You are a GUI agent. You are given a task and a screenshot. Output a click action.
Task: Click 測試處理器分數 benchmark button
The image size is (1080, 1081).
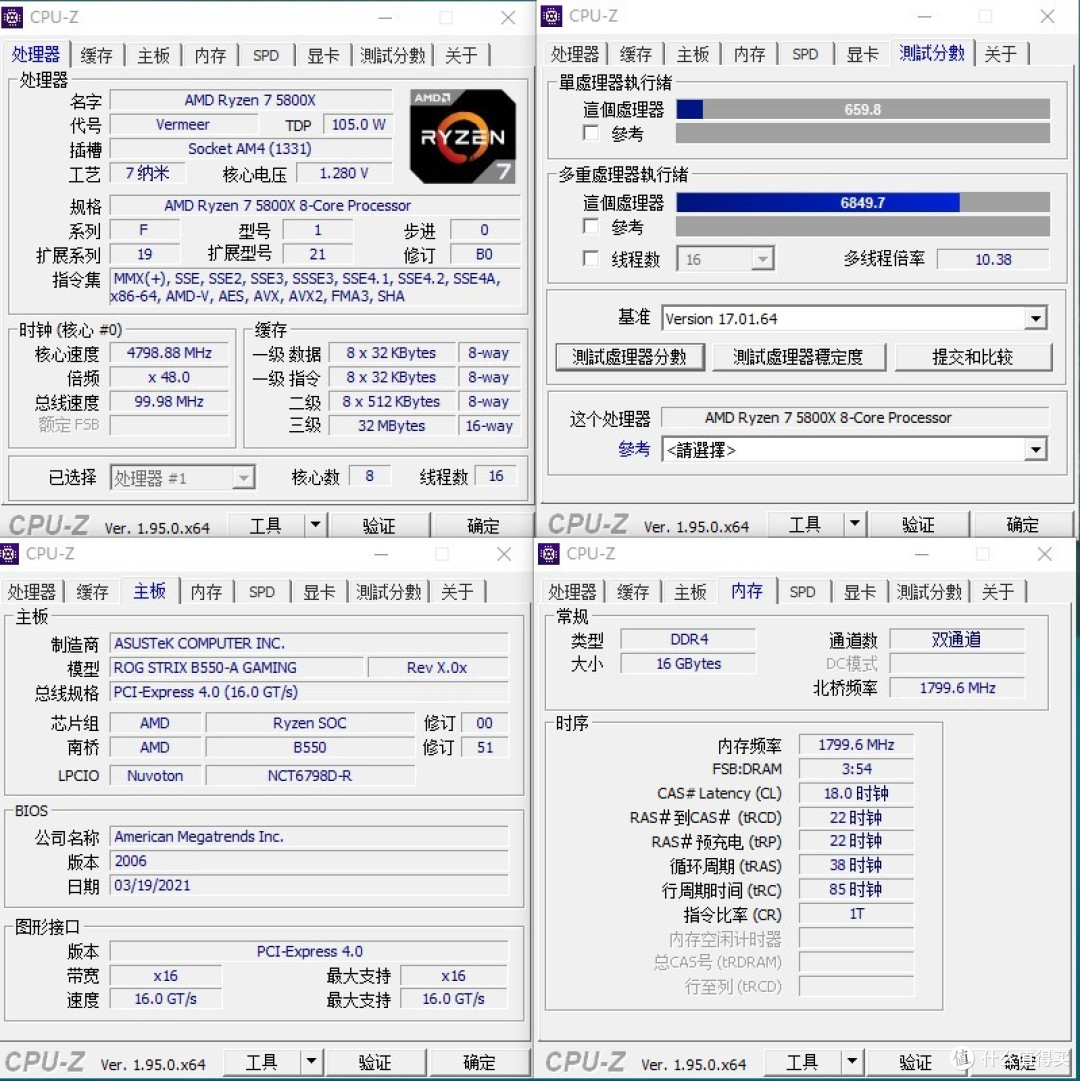[629, 356]
